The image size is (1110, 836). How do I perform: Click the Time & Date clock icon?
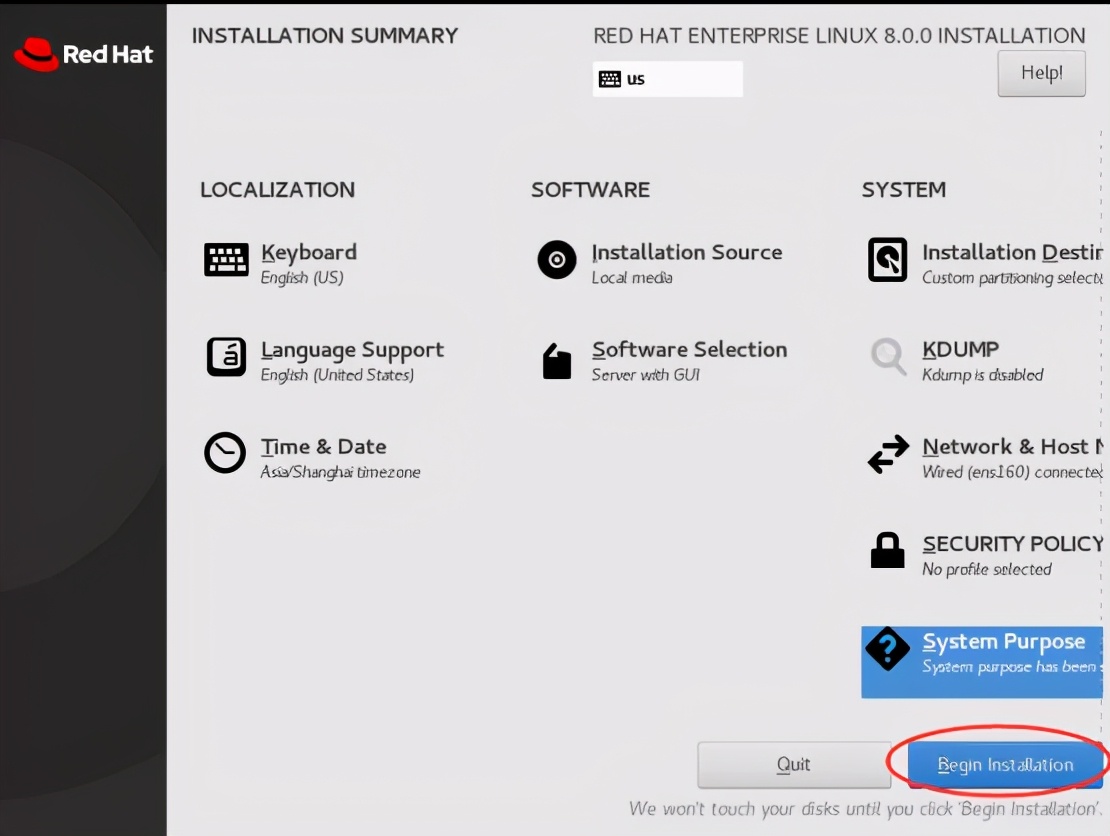[225, 452]
